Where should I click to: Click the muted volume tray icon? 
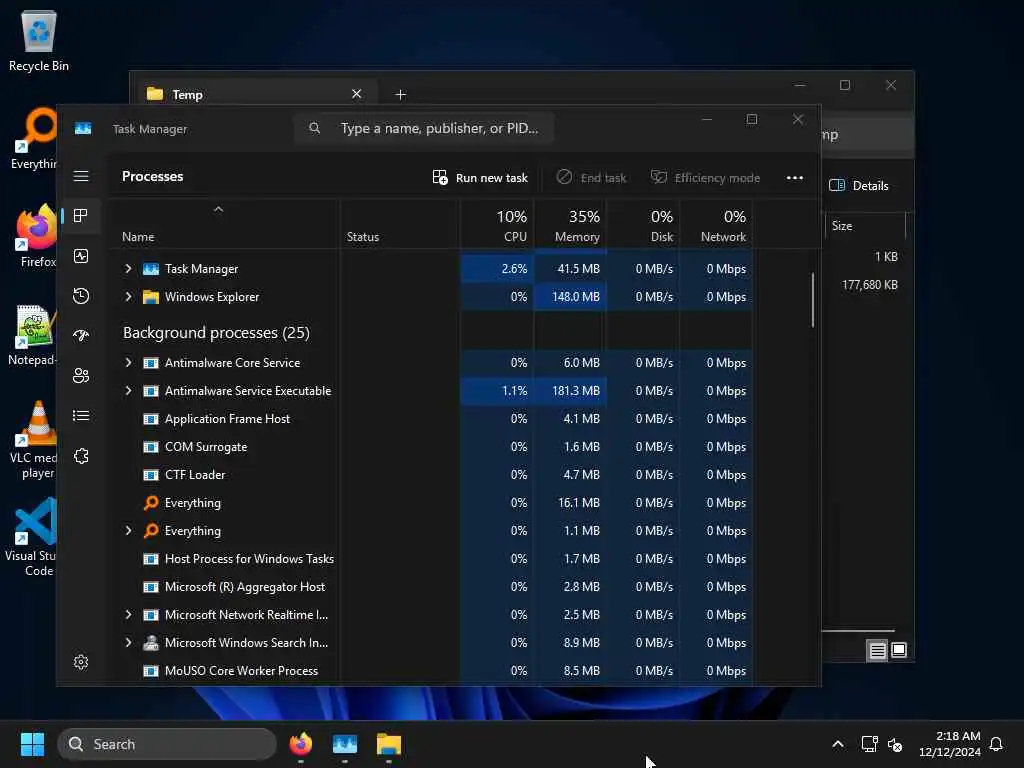pos(895,744)
